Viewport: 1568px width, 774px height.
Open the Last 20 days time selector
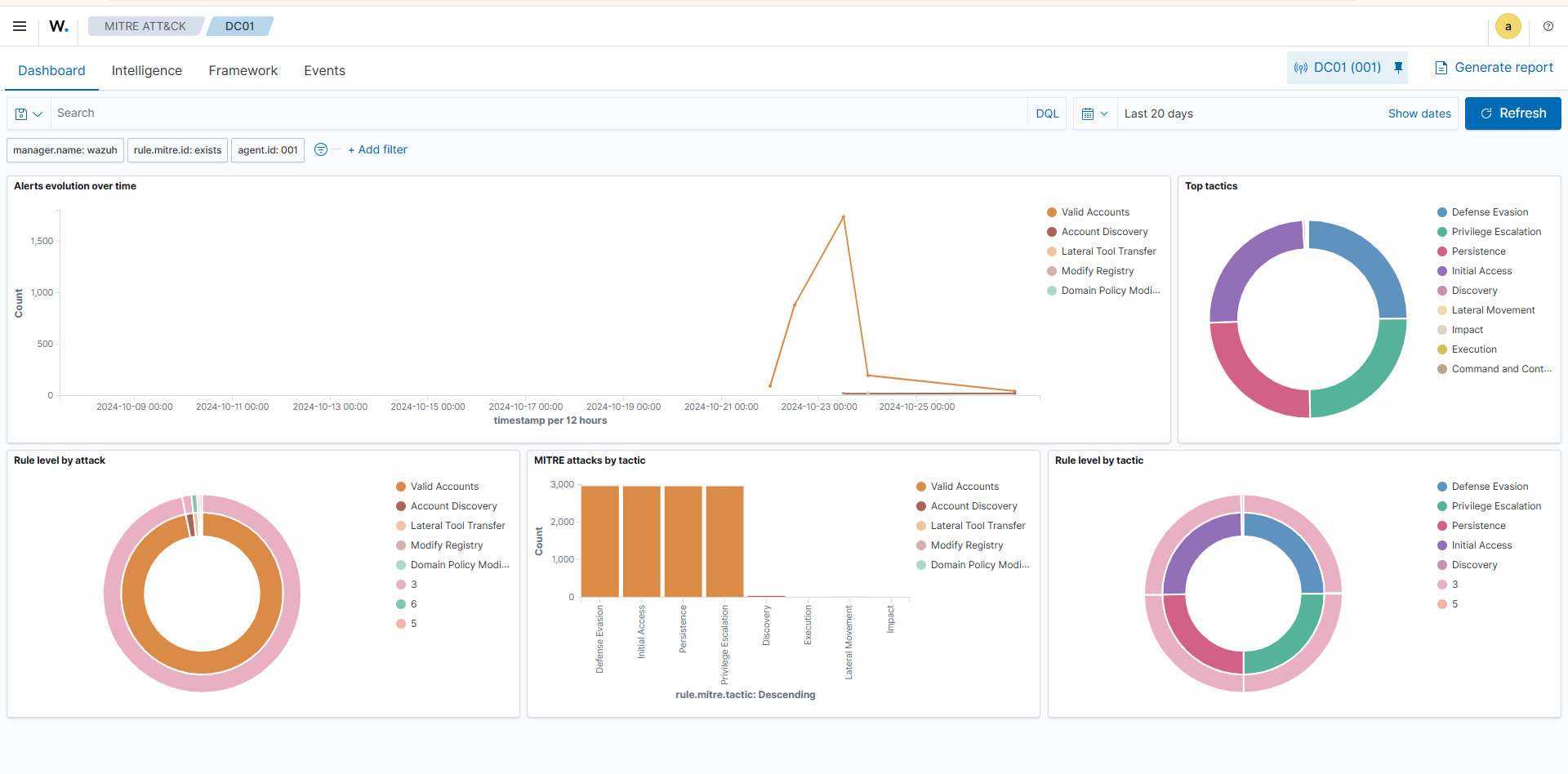[x=1158, y=113]
